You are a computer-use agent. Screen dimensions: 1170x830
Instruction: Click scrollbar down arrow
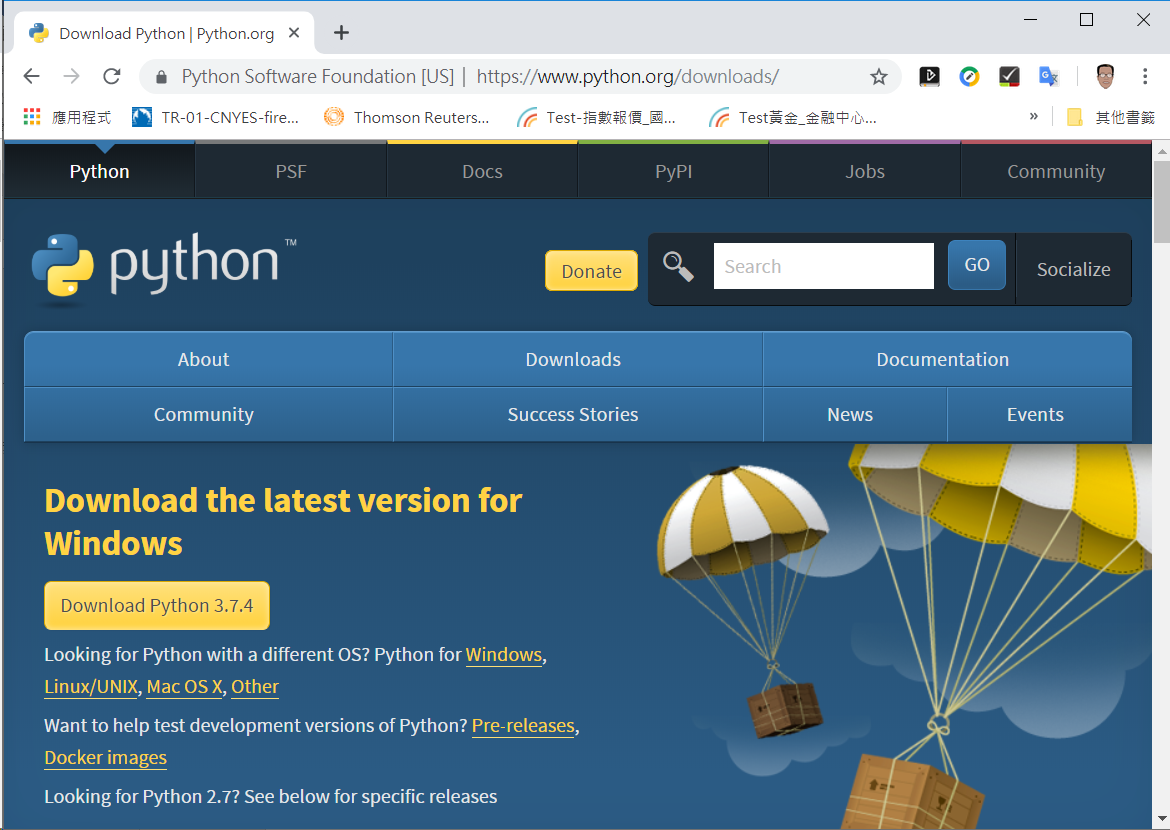click(1162, 820)
